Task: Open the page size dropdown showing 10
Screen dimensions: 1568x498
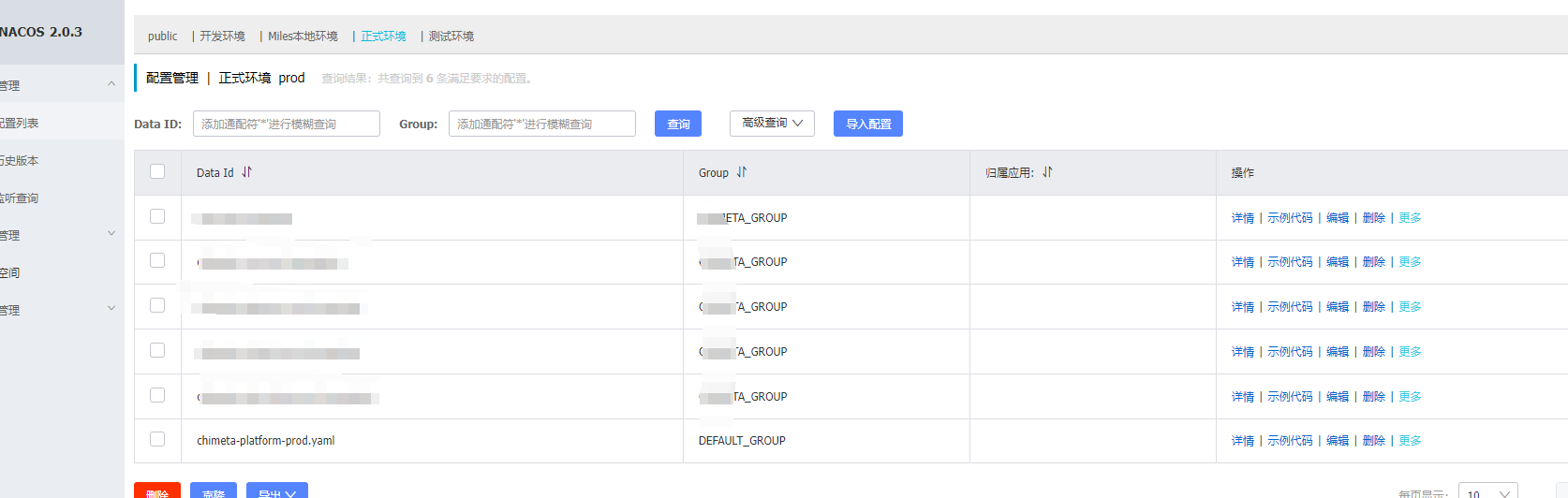Action: coord(1487,492)
